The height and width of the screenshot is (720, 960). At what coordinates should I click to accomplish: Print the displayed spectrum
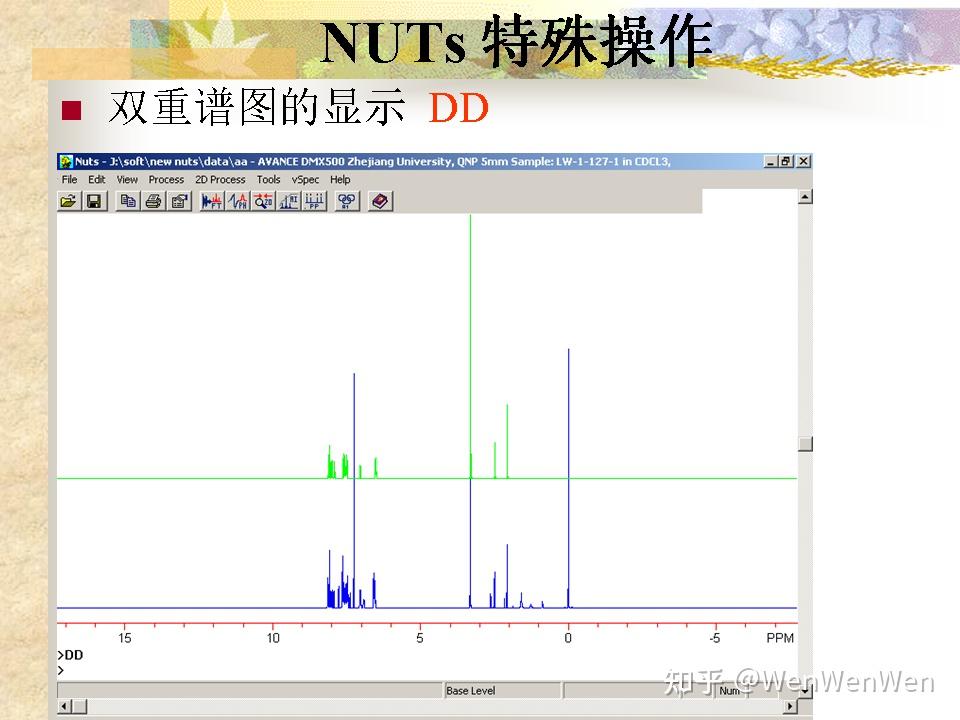tap(154, 201)
